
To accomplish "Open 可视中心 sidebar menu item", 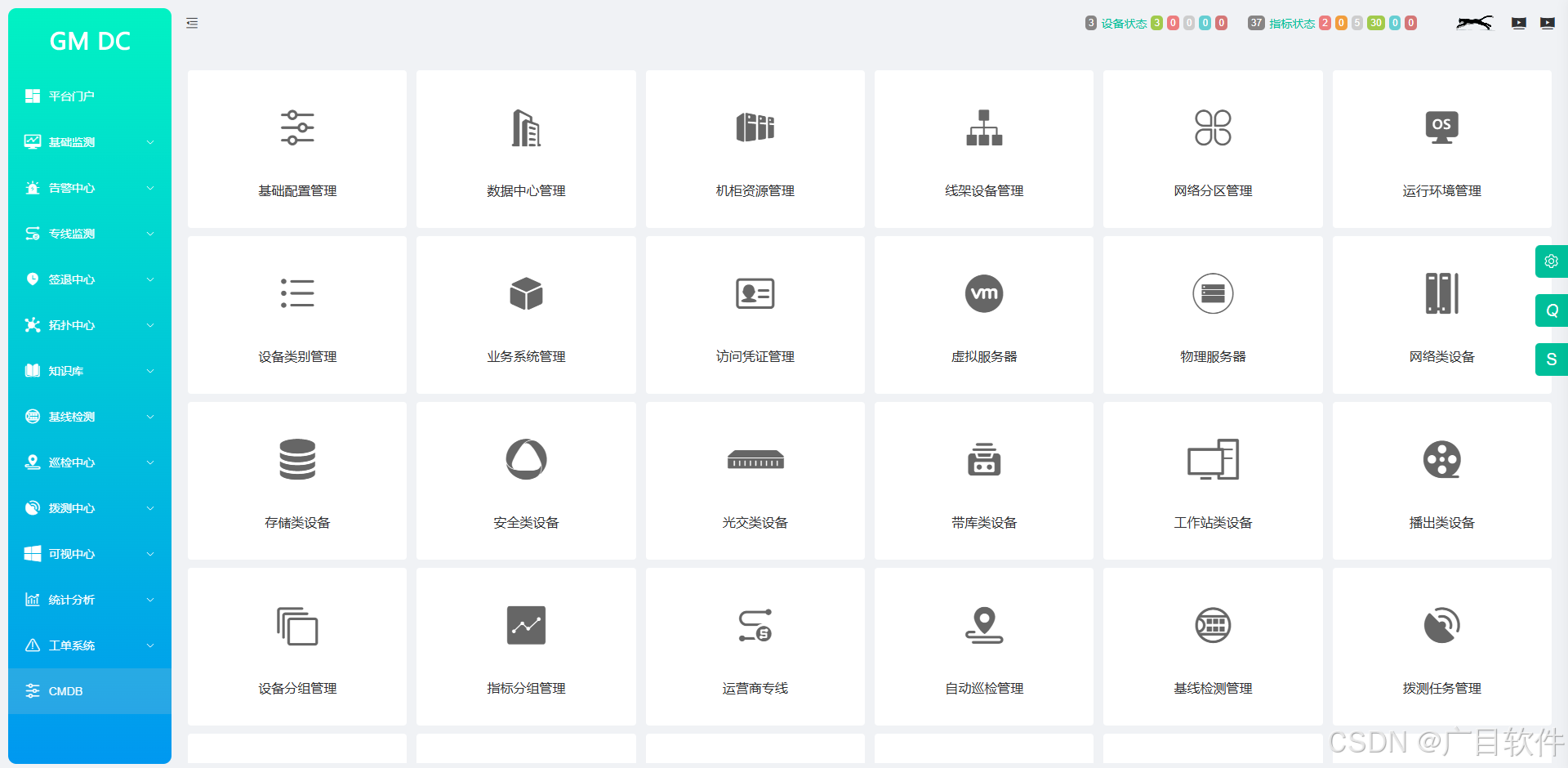I will click(x=90, y=554).
